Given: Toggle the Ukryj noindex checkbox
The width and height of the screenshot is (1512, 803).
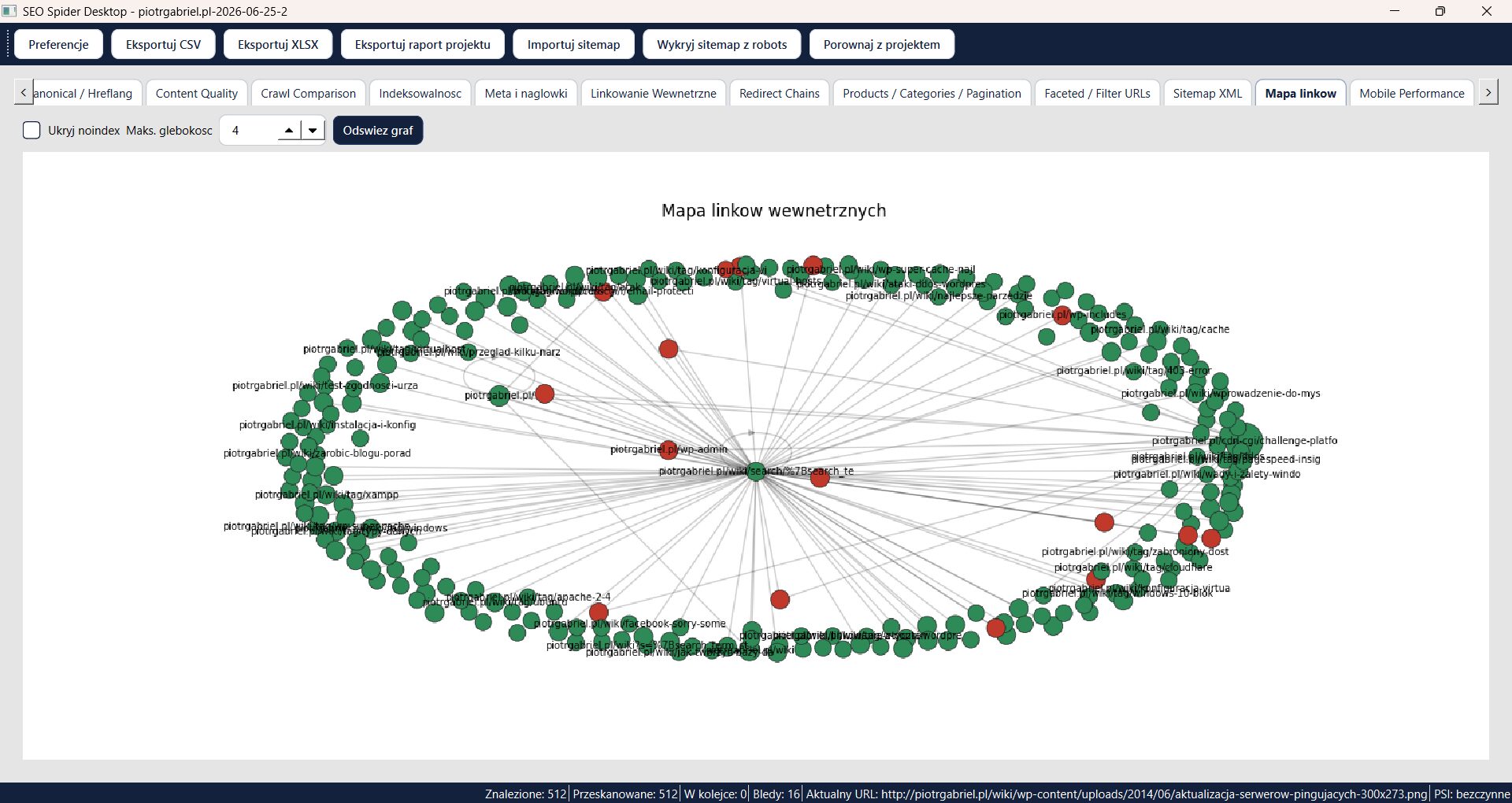Looking at the screenshot, I should pos(31,131).
